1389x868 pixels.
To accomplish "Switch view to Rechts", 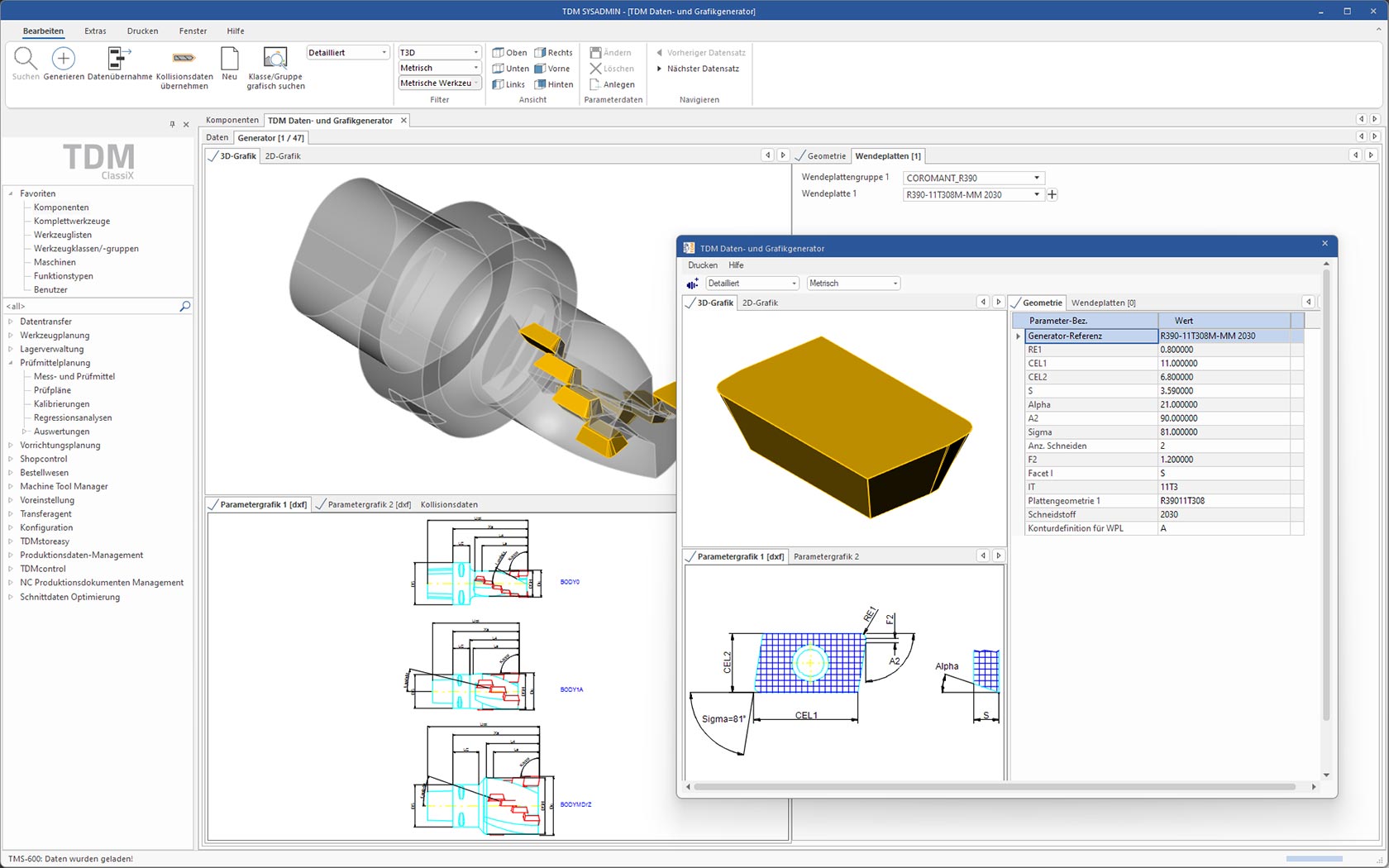I will point(553,53).
